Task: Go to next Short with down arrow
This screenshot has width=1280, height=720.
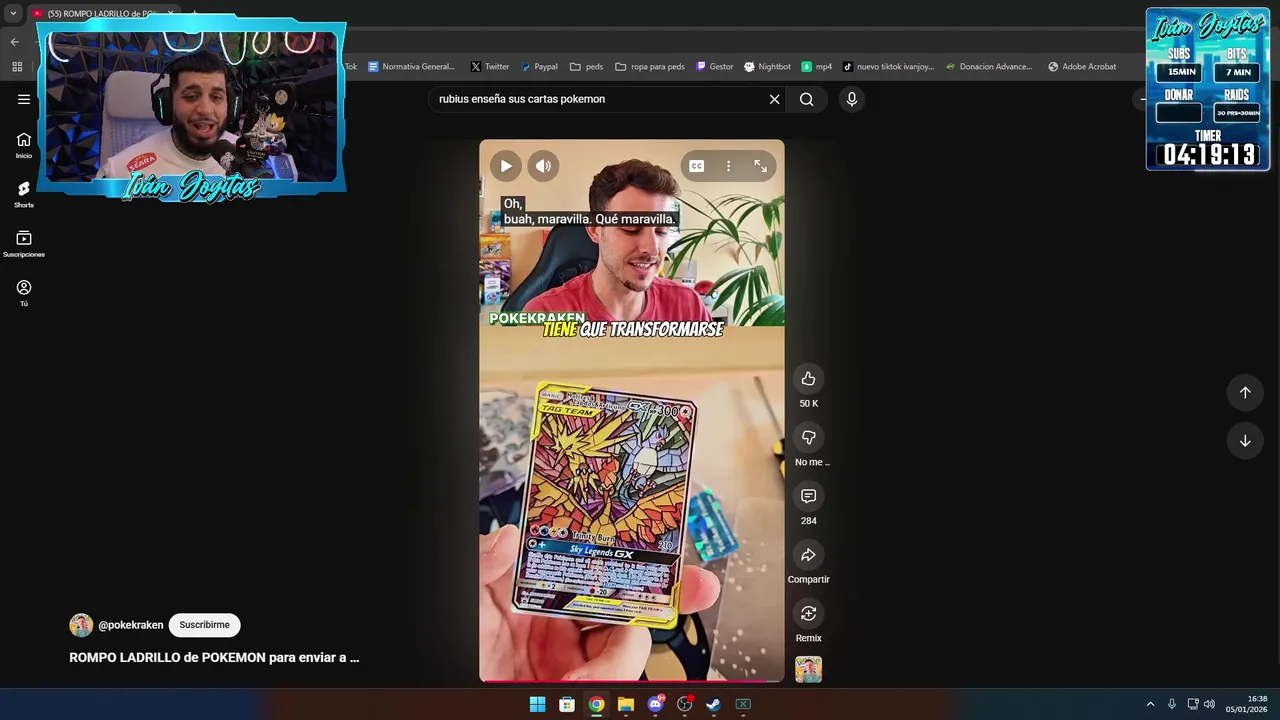Action: click(x=1245, y=441)
